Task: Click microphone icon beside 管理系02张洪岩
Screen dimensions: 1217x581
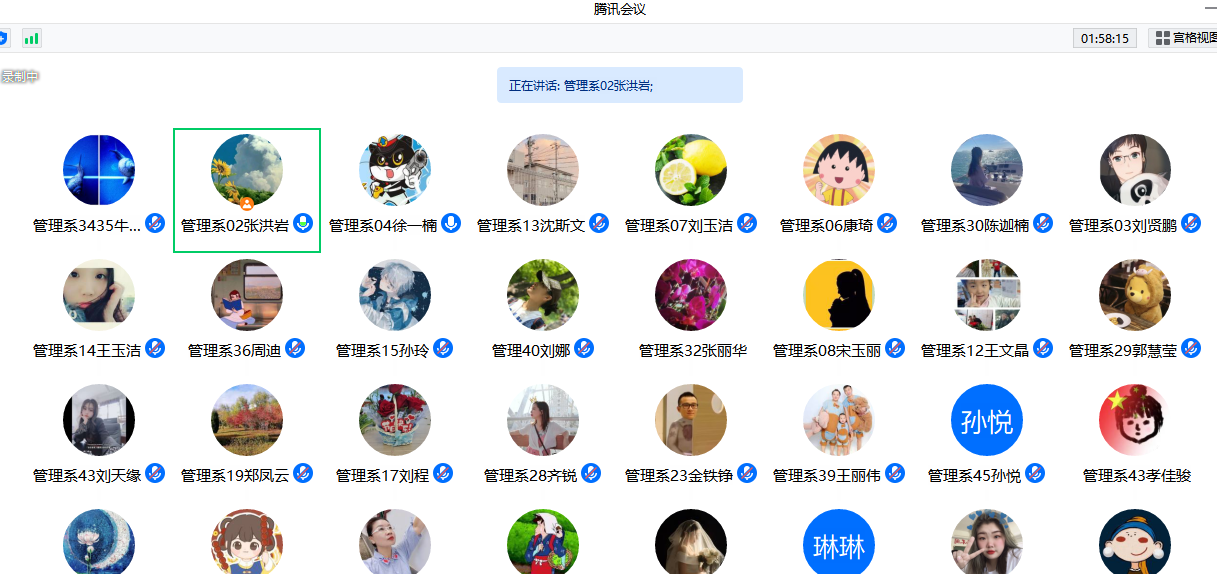Action: pyautogui.click(x=303, y=223)
